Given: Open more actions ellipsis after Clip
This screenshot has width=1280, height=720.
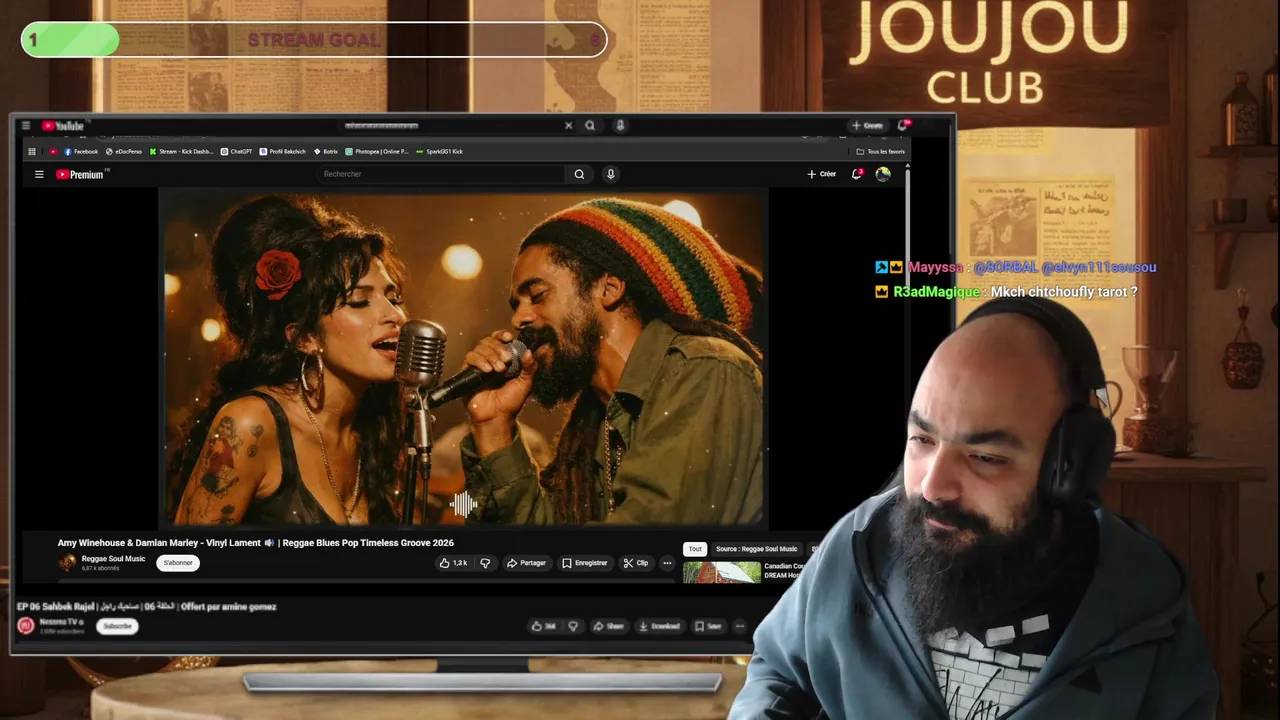Looking at the screenshot, I should click(x=667, y=563).
